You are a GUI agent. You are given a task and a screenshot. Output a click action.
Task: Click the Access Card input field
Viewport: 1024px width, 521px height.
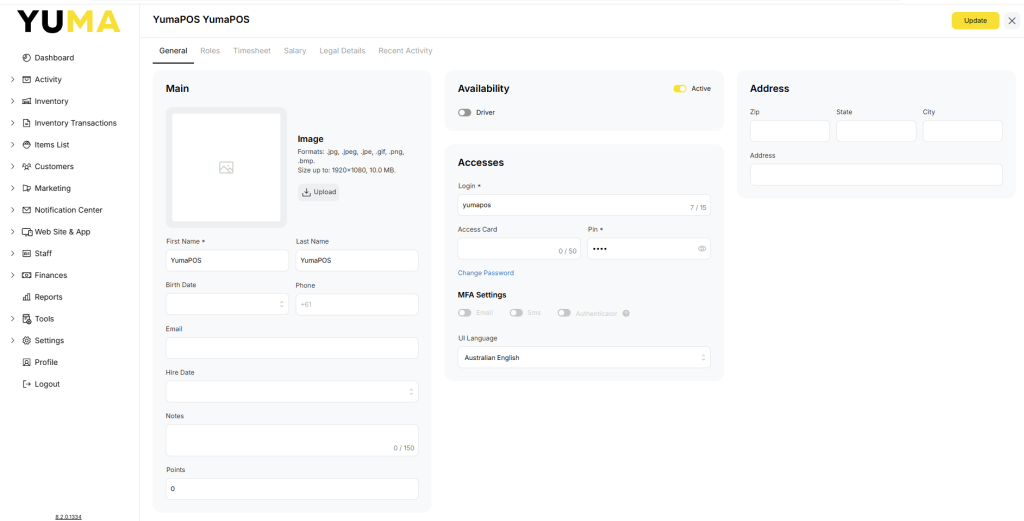(519, 249)
